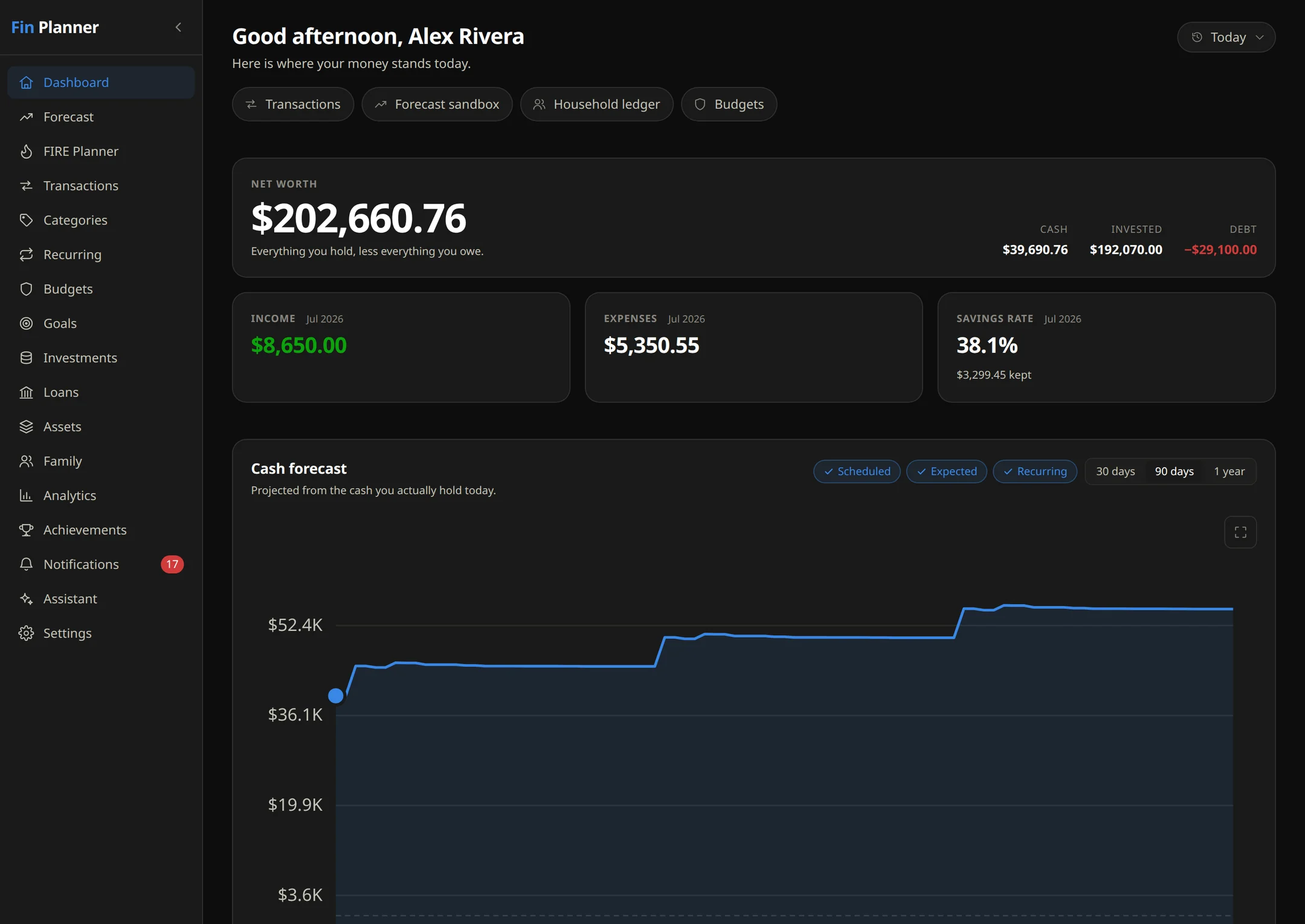Click the cash amount $39,690.76
The image size is (1305, 924).
point(1035,250)
